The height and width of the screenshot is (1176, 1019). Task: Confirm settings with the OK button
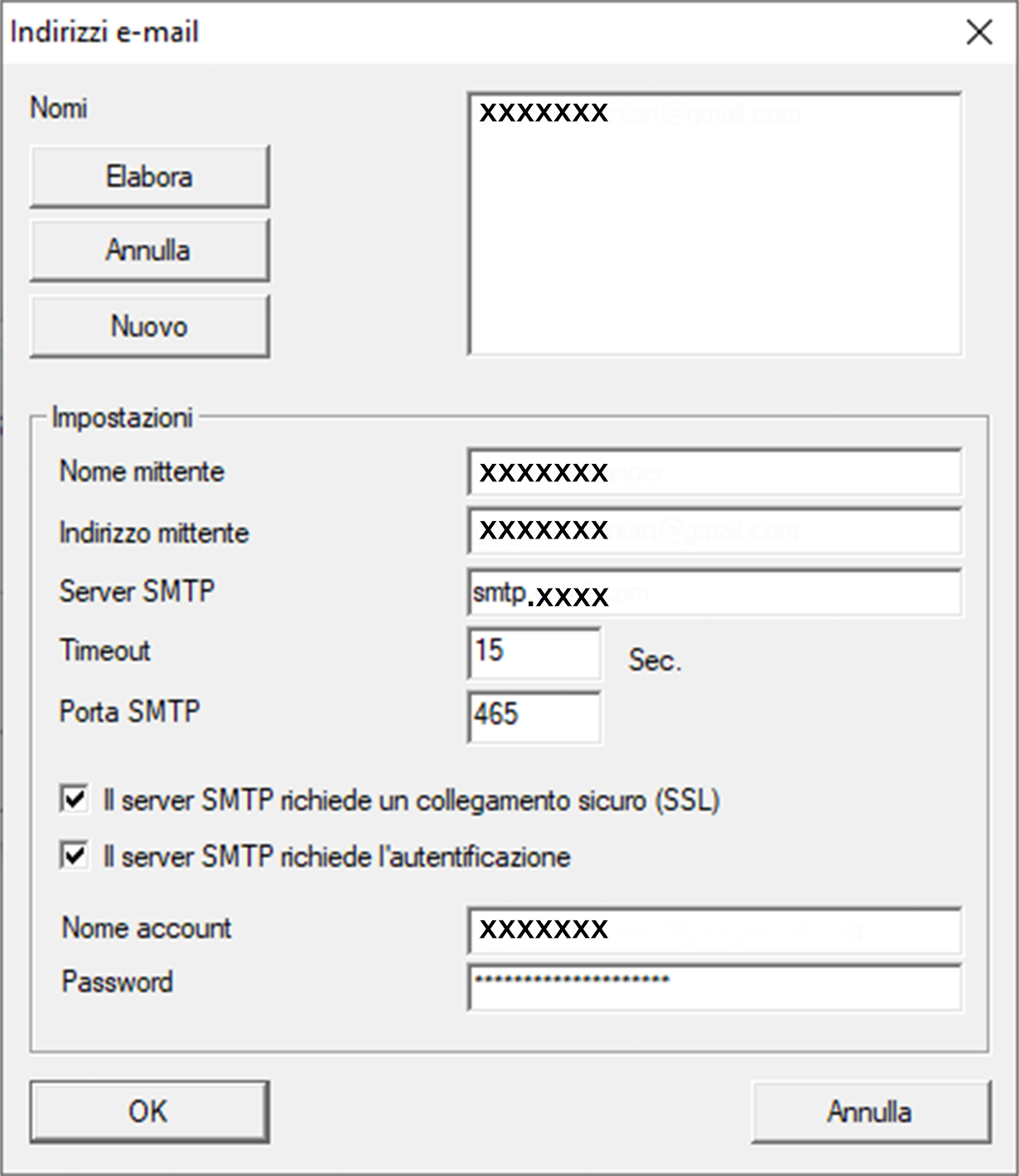149,1111
